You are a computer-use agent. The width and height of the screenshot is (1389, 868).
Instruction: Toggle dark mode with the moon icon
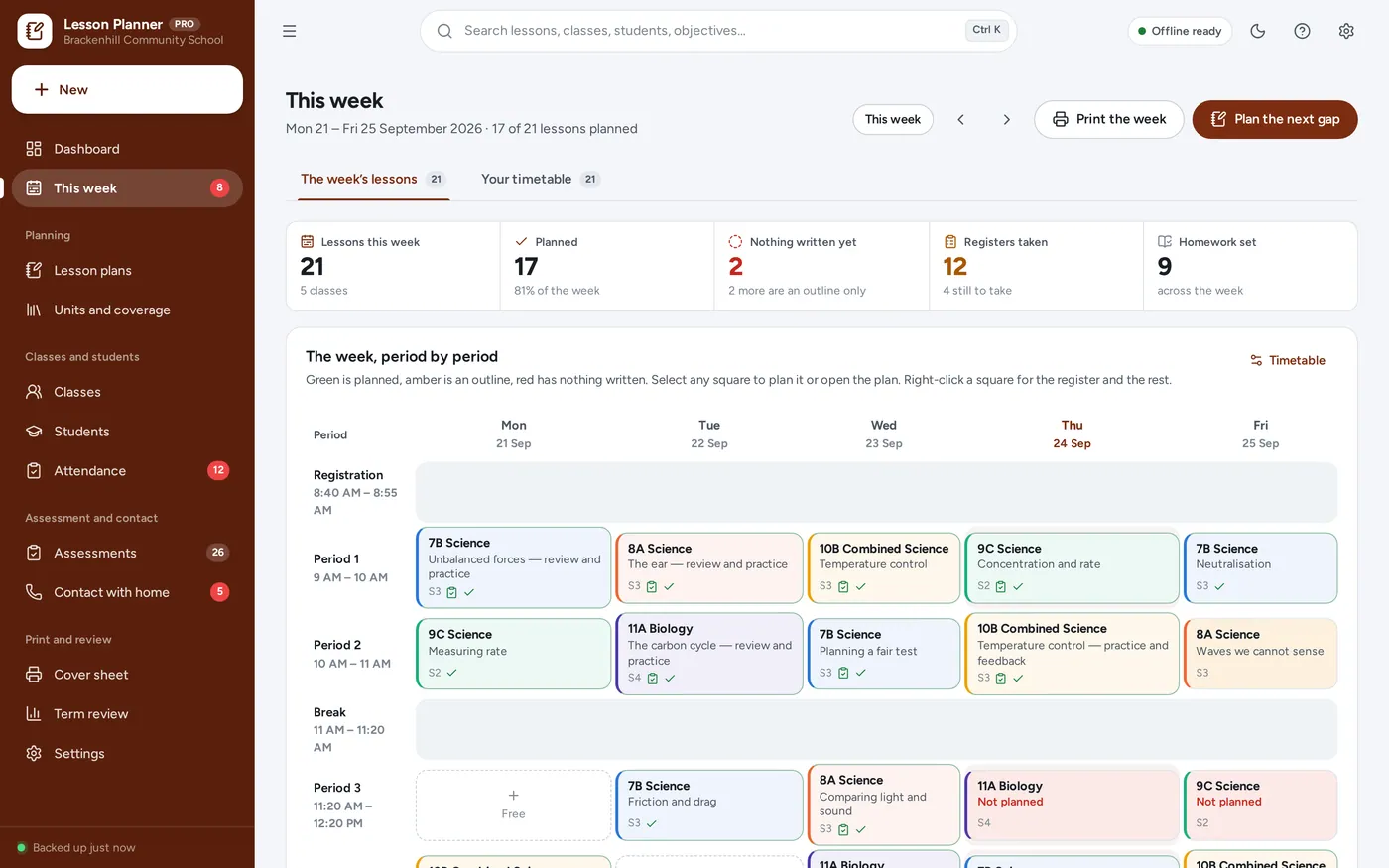1258,31
